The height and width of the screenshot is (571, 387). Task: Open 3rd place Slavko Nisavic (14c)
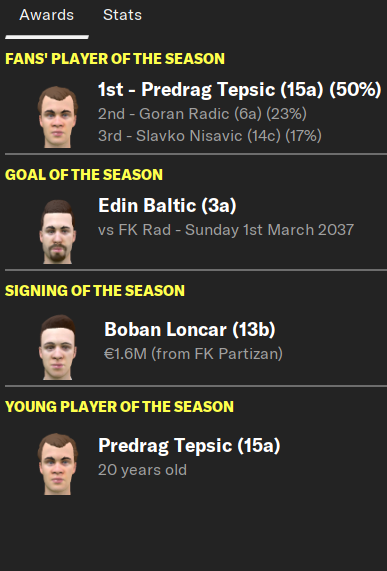coord(210,136)
